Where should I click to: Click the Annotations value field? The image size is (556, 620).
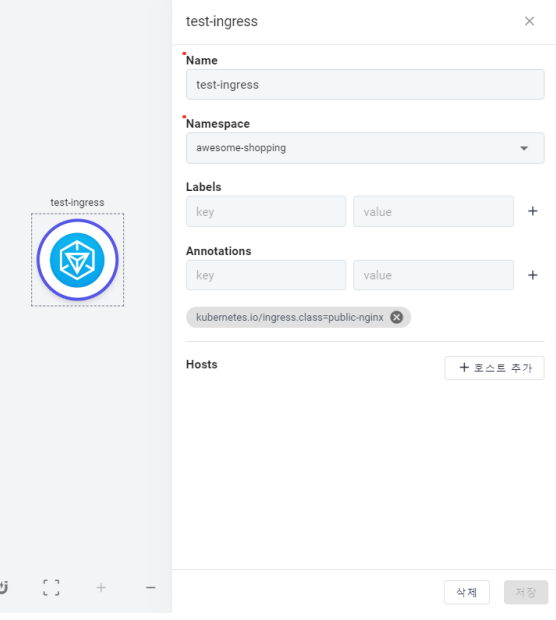tap(433, 275)
